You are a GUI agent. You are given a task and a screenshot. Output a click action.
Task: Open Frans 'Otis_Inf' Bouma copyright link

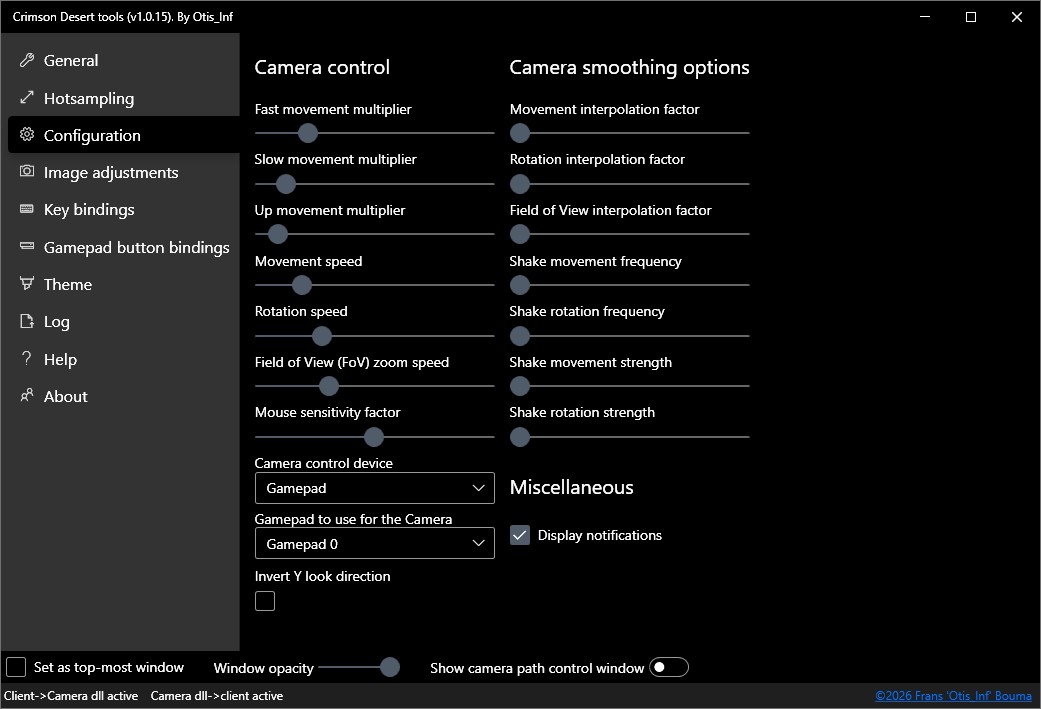pos(953,696)
